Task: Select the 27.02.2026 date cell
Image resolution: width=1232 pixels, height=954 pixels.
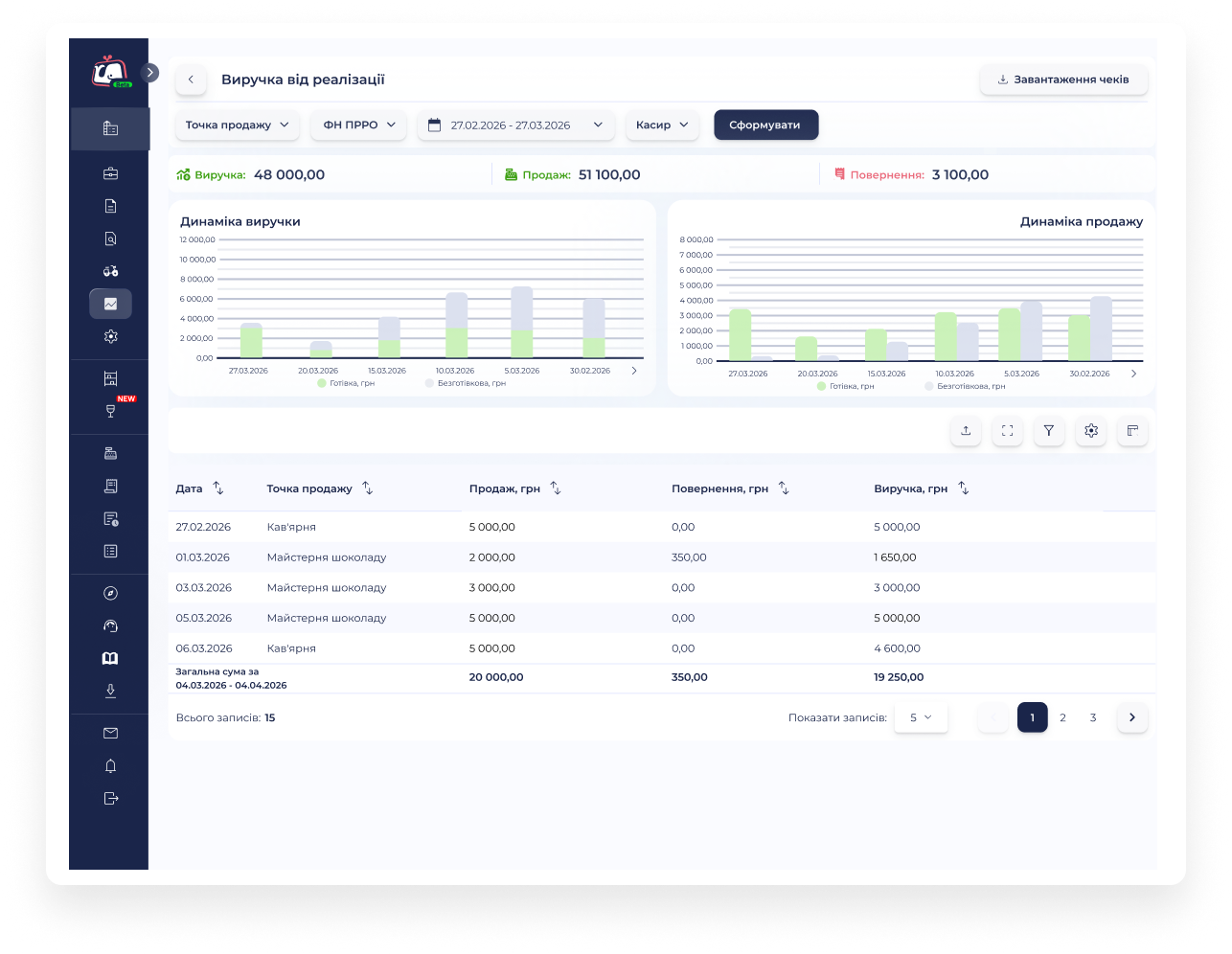Action: click(203, 527)
